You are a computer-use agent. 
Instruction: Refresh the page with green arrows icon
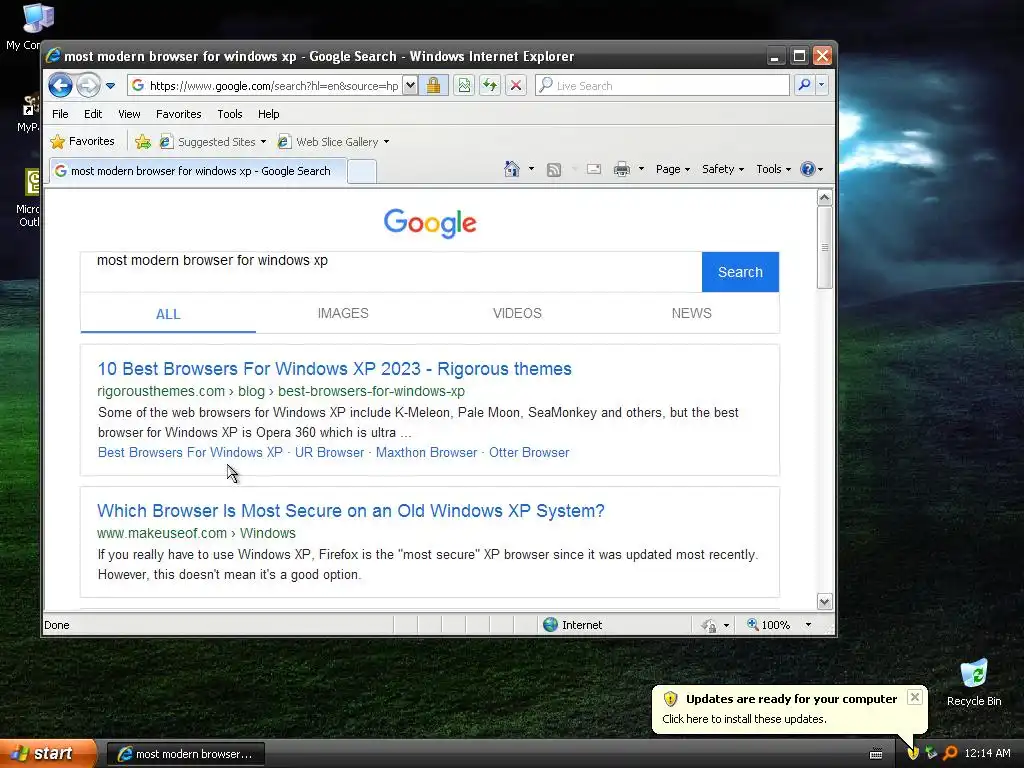tap(490, 86)
